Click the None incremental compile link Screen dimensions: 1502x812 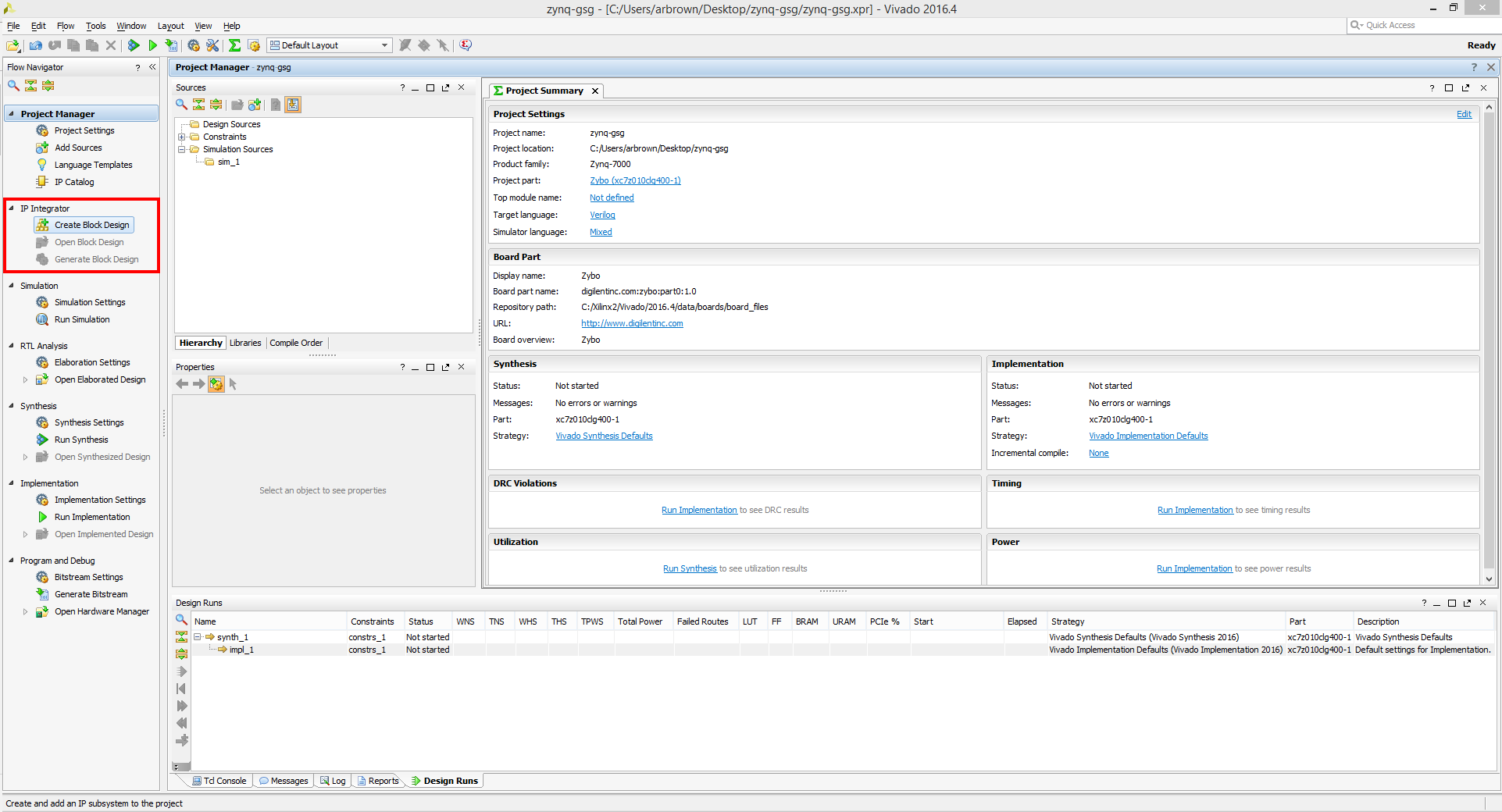click(1098, 454)
